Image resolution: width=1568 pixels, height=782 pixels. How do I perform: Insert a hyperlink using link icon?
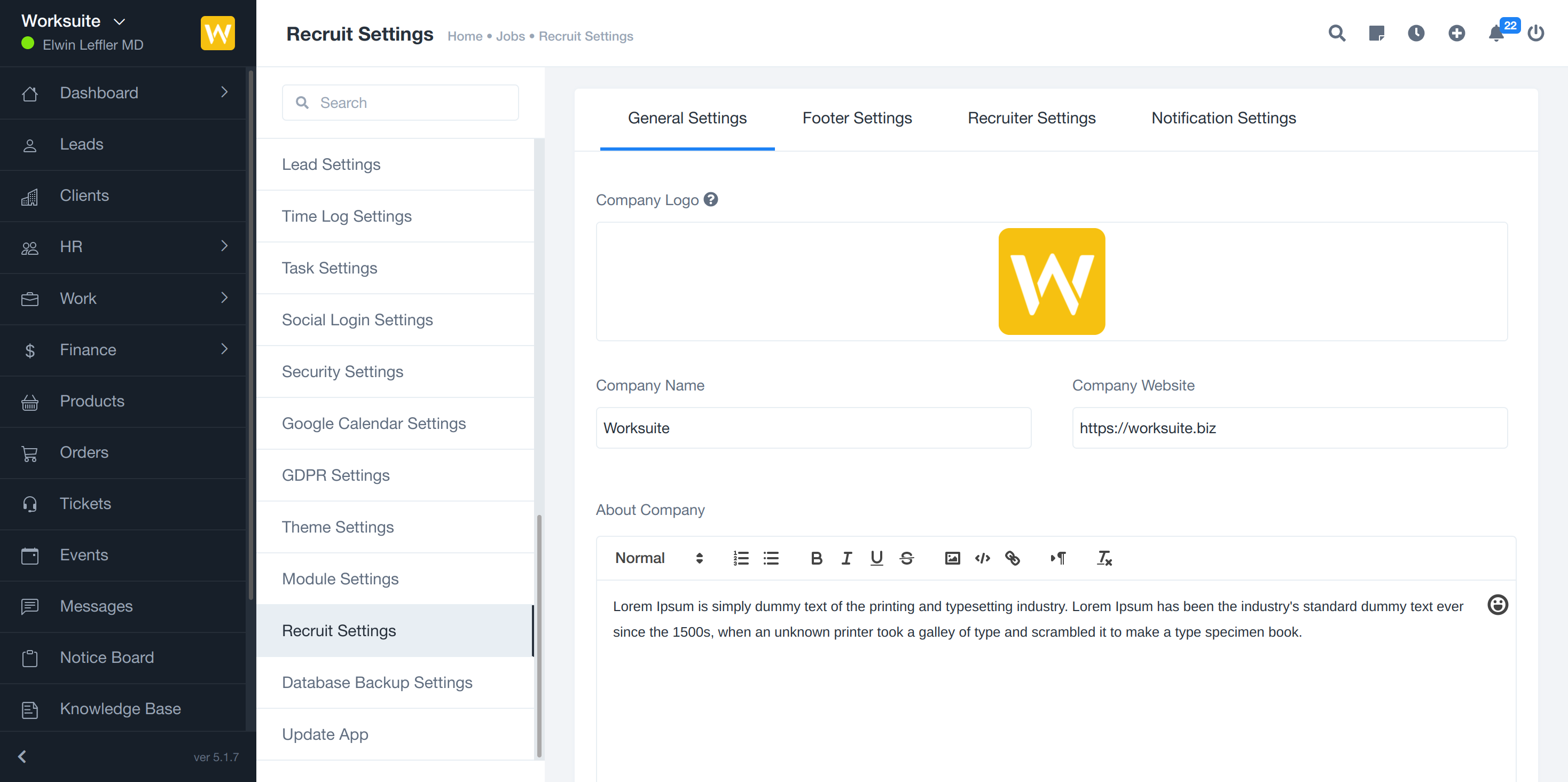(1012, 558)
